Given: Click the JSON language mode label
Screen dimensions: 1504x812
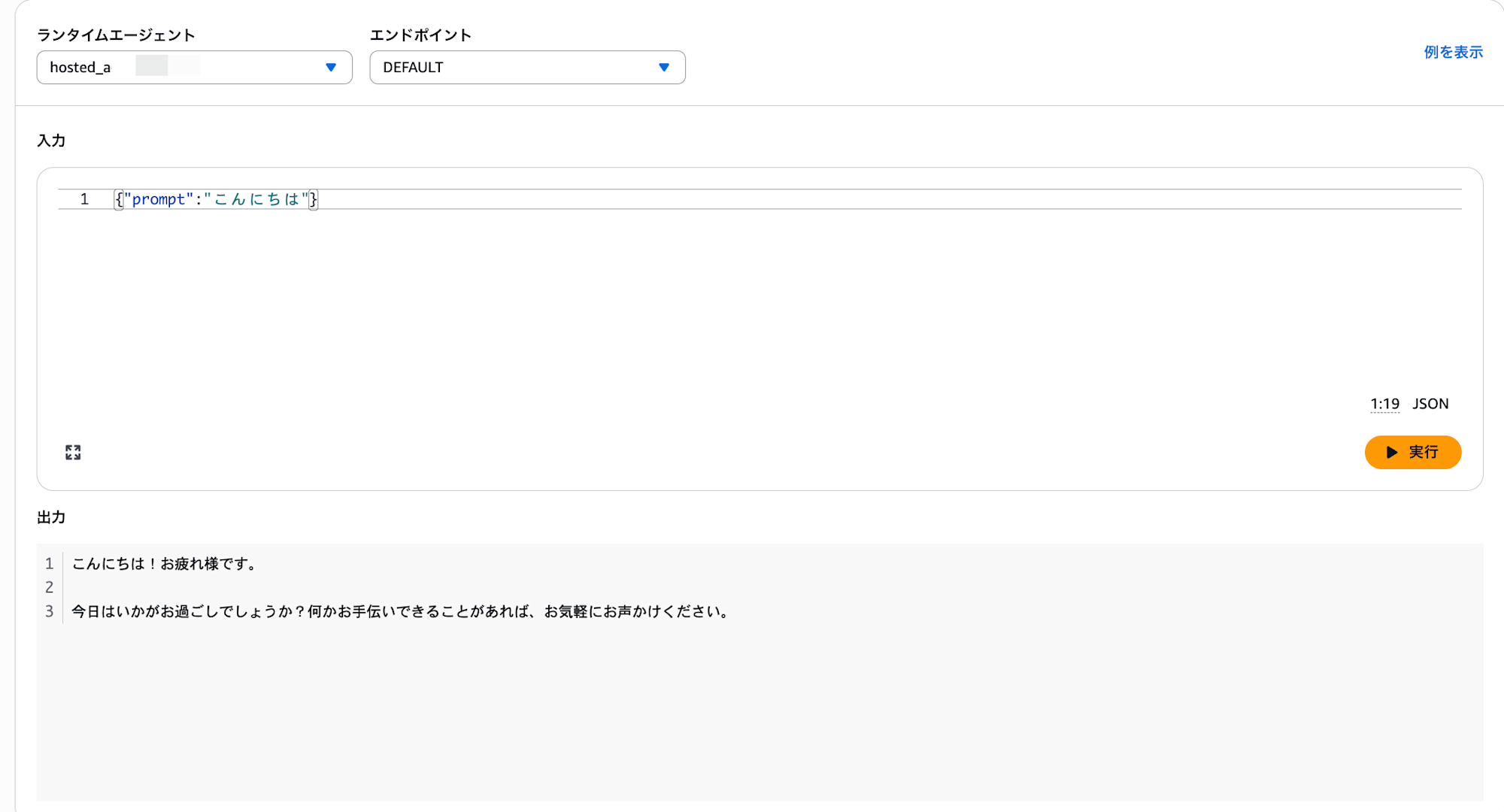Looking at the screenshot, I should tap(1430, 404).
